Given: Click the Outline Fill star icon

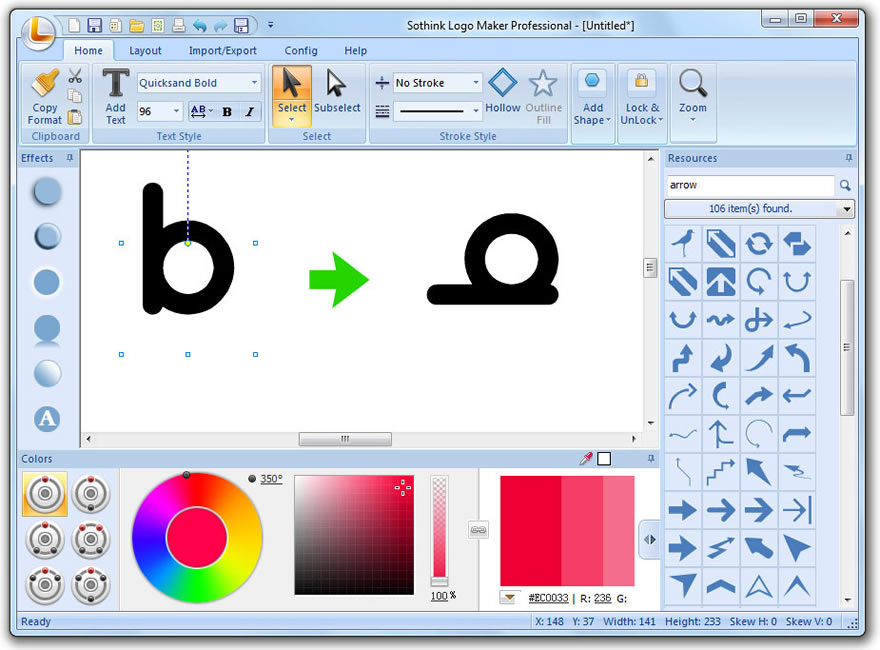Looking at the screenshot, I should click(543, 83).
